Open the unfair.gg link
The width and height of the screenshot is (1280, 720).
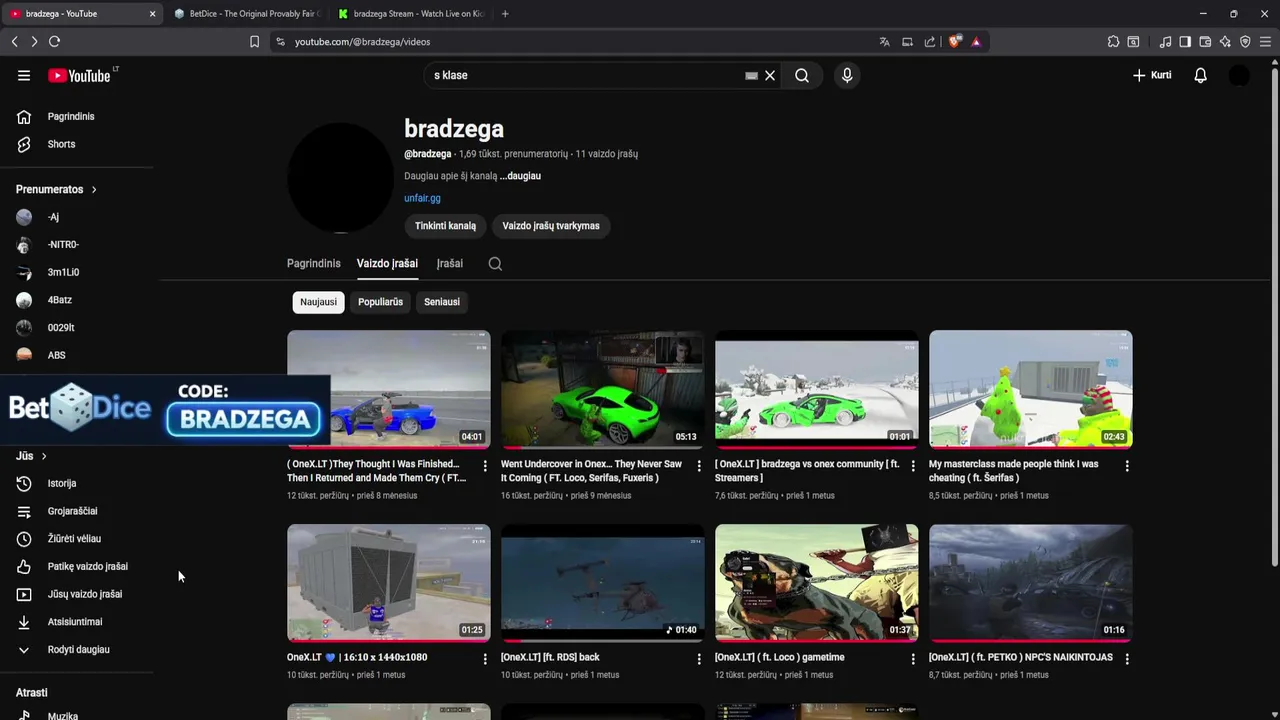click(x=422, y=198)
